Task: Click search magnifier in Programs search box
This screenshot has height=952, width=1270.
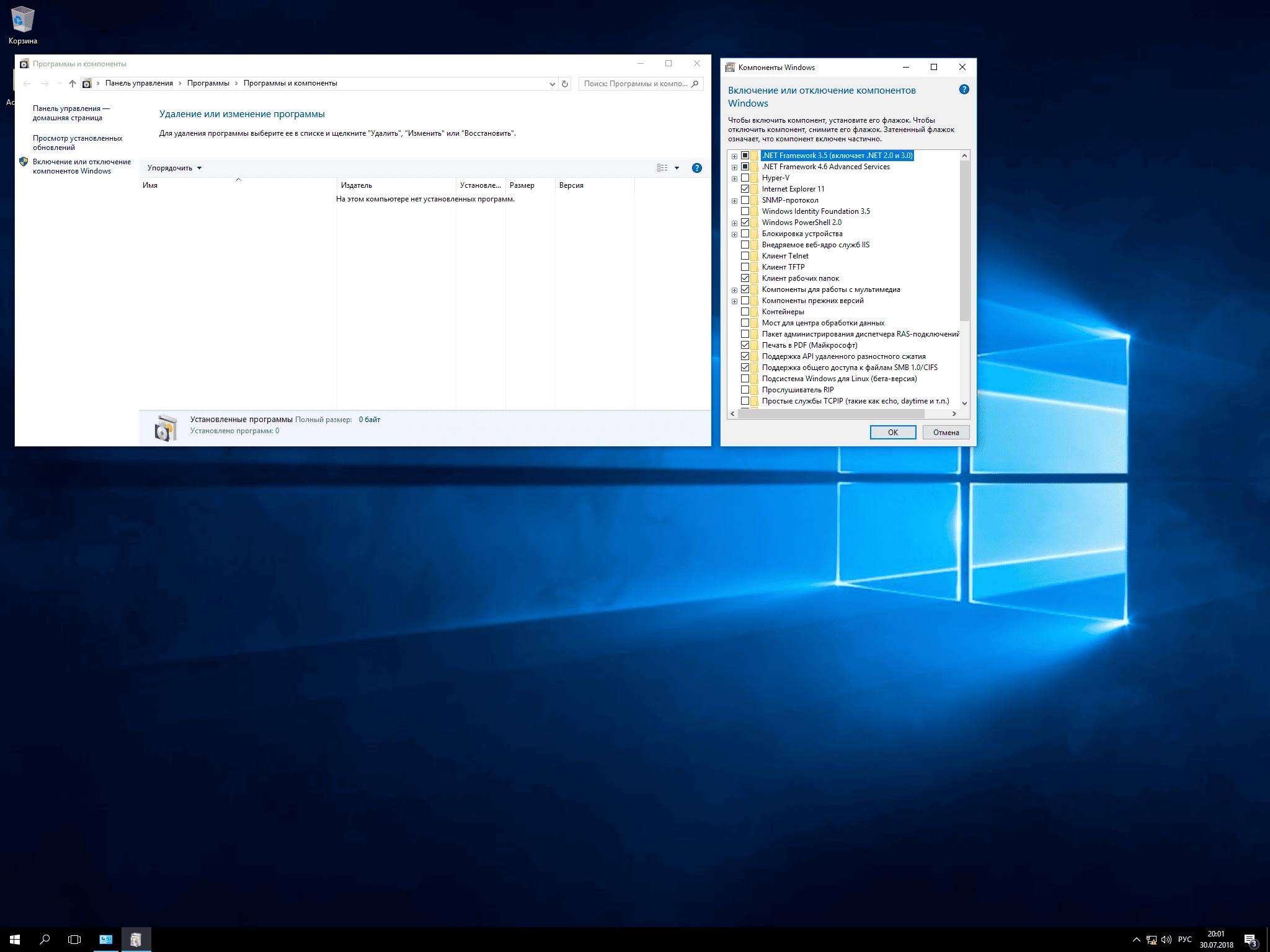Action: click(x=695, y=84)
